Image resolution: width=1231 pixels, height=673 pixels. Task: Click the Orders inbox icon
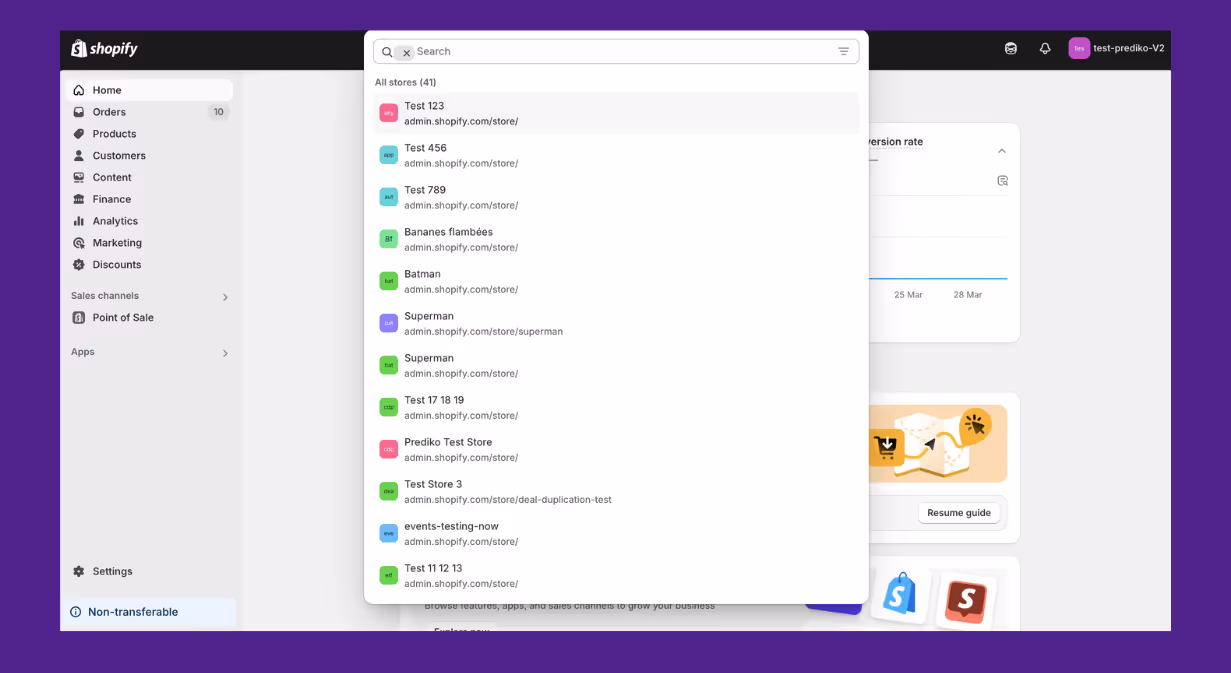(79, 112)
